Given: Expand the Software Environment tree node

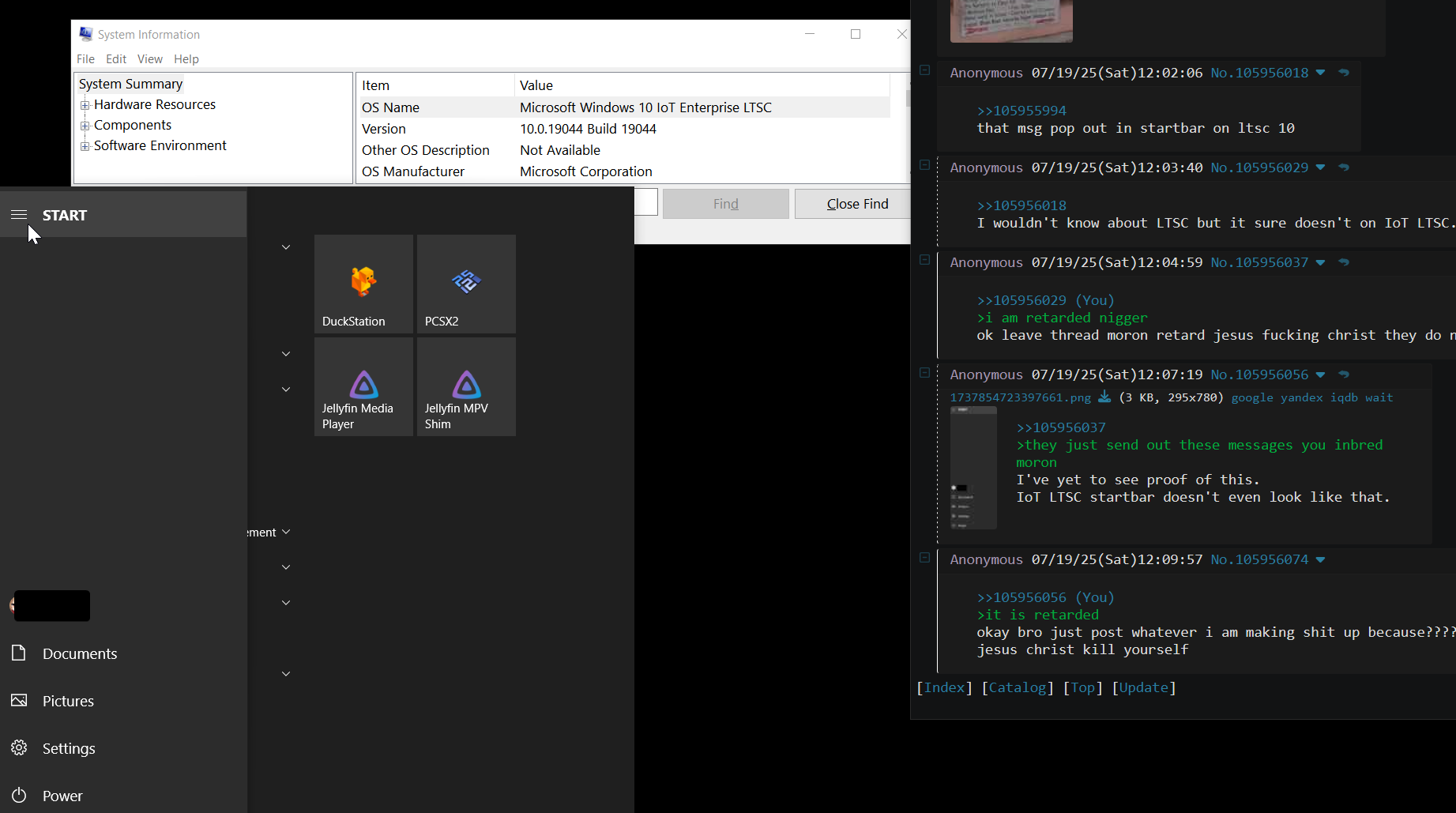Looking at the screenshot, I should pos(85,146).
